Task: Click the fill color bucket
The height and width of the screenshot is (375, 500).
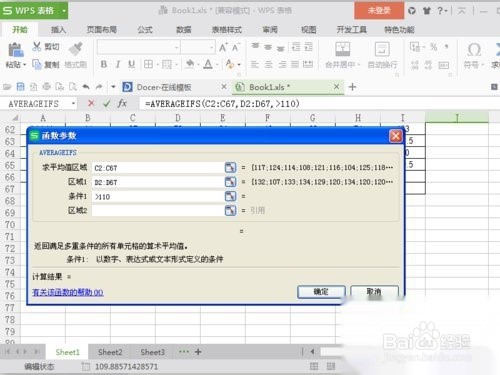Action: (x=190, y=64)
